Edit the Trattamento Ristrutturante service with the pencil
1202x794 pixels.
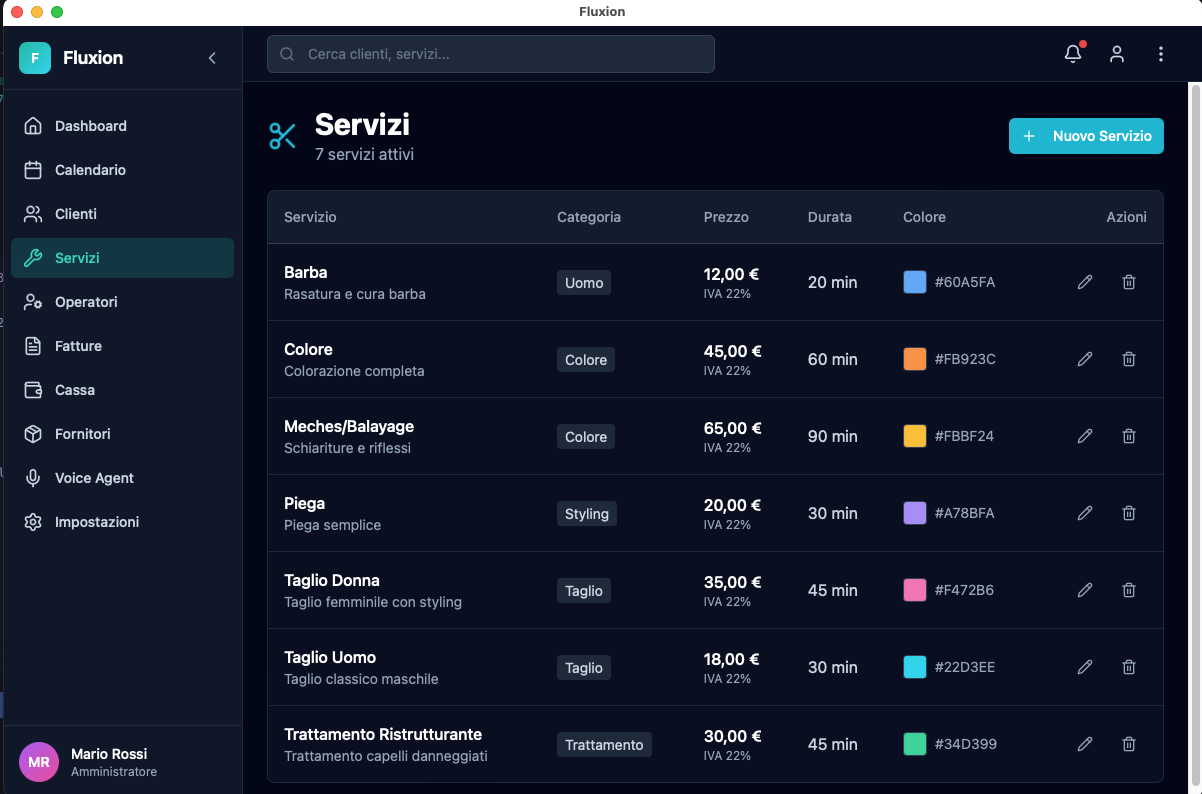pos(1085,744)
